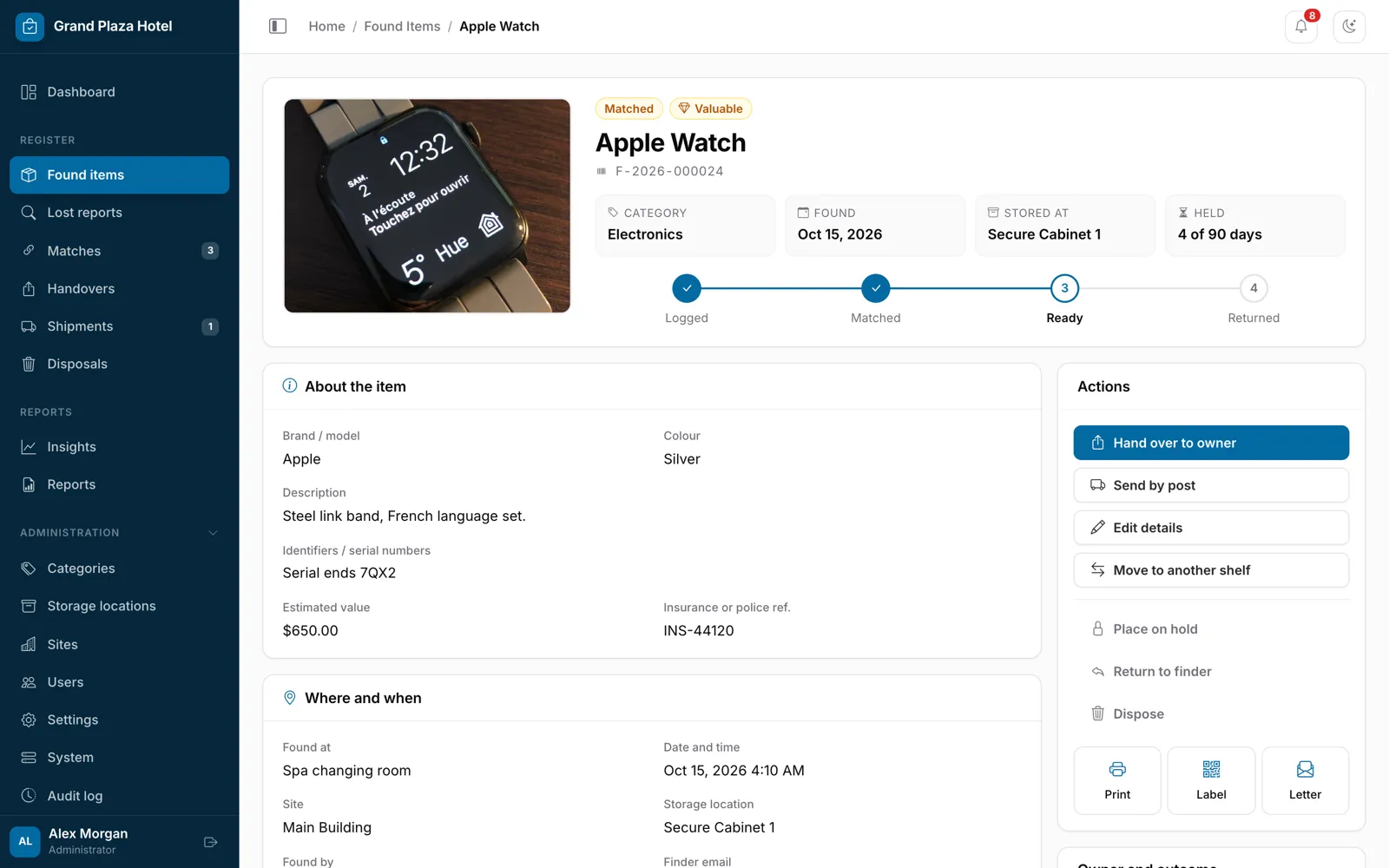Click the Storage locations icon
This screenshot has height=868, width=1389.
29,606
